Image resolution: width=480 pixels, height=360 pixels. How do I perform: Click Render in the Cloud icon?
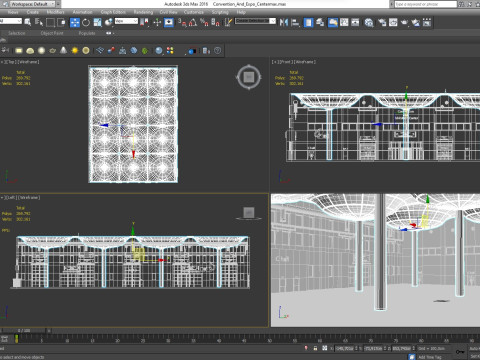416,22
